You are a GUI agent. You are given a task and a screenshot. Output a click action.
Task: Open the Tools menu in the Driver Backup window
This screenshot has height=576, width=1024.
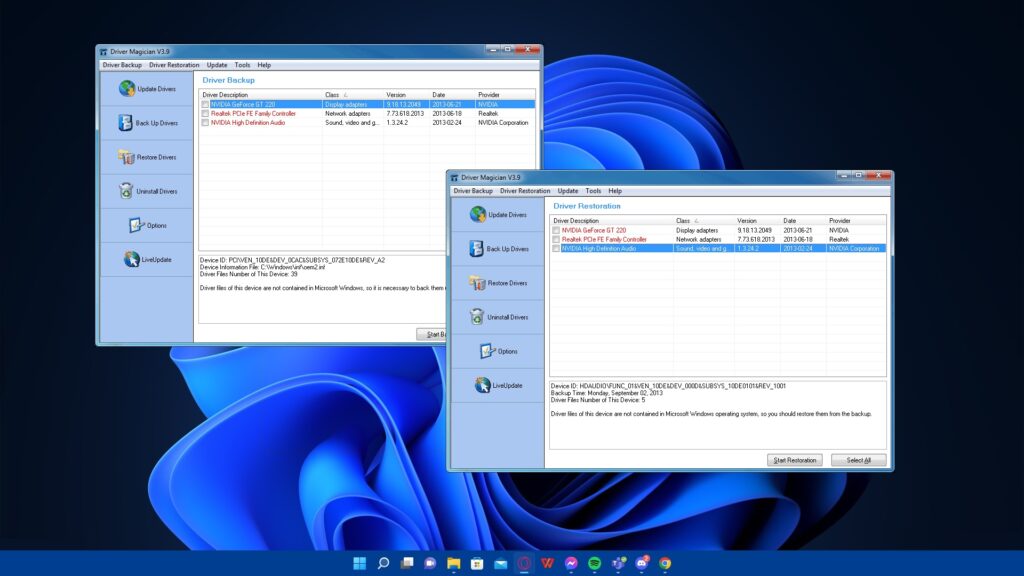pos(242,65)
